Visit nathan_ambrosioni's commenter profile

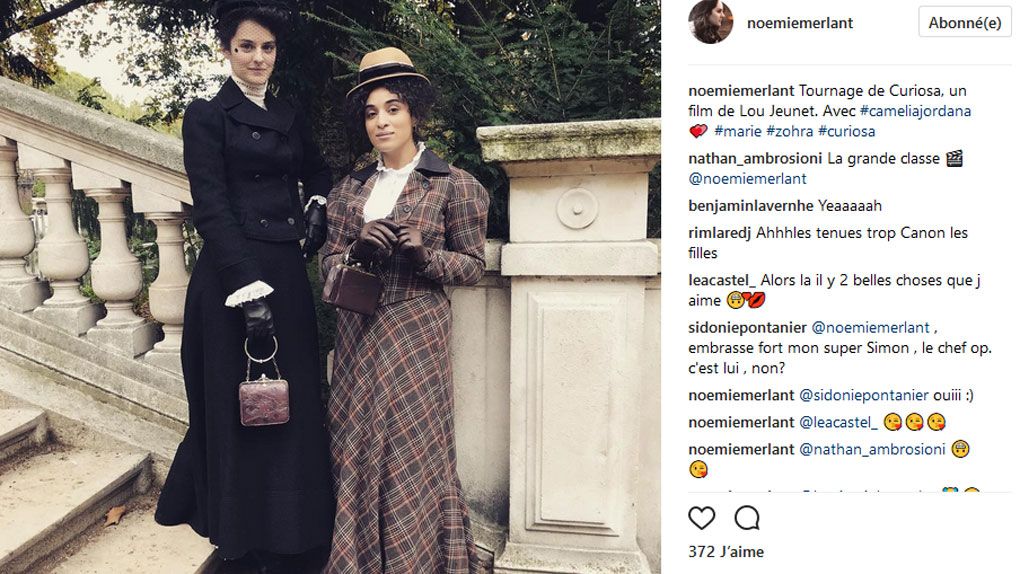(755, 159)
